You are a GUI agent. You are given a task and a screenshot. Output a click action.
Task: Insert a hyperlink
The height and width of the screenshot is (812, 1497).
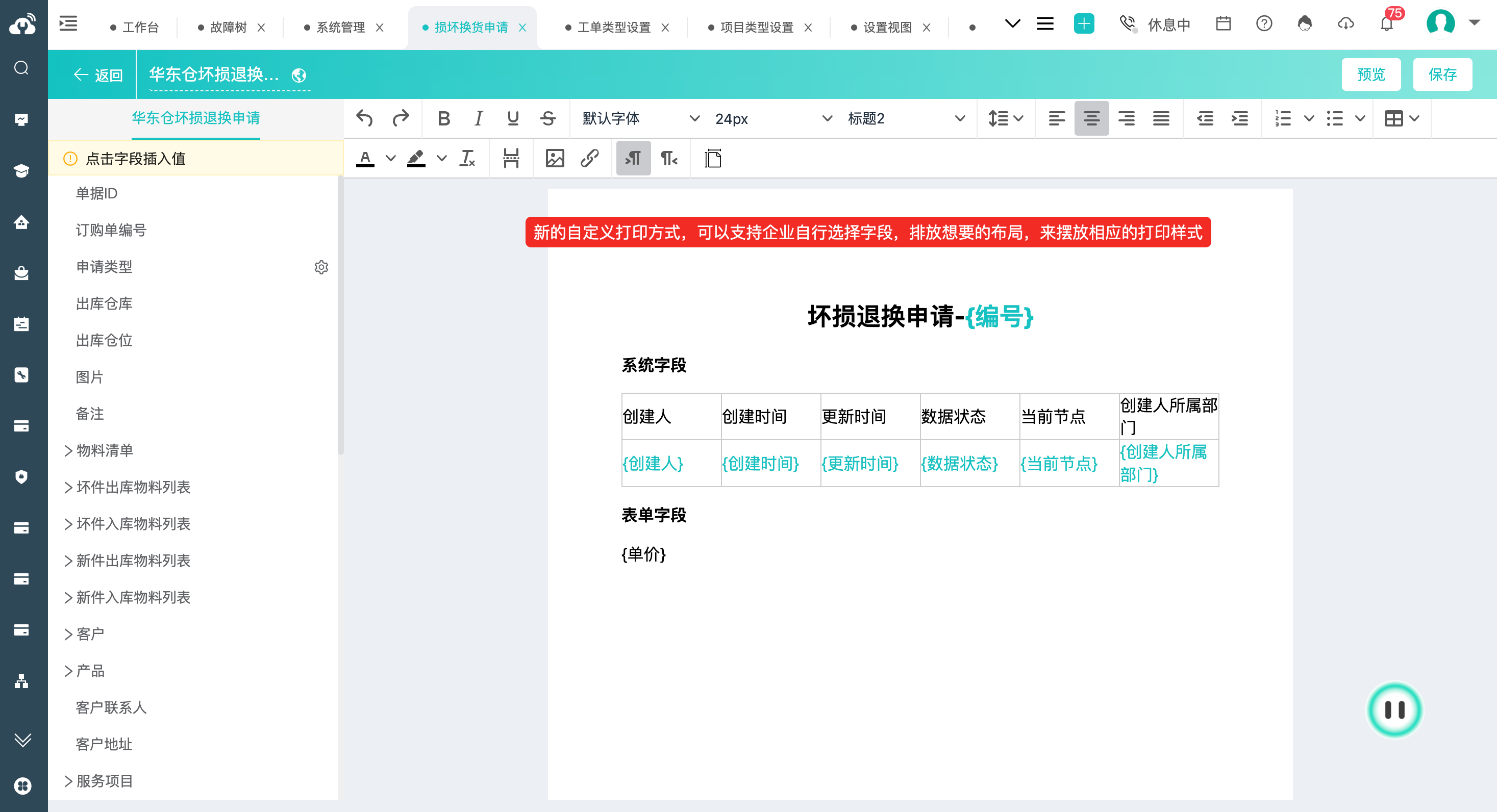pos(590,159)
